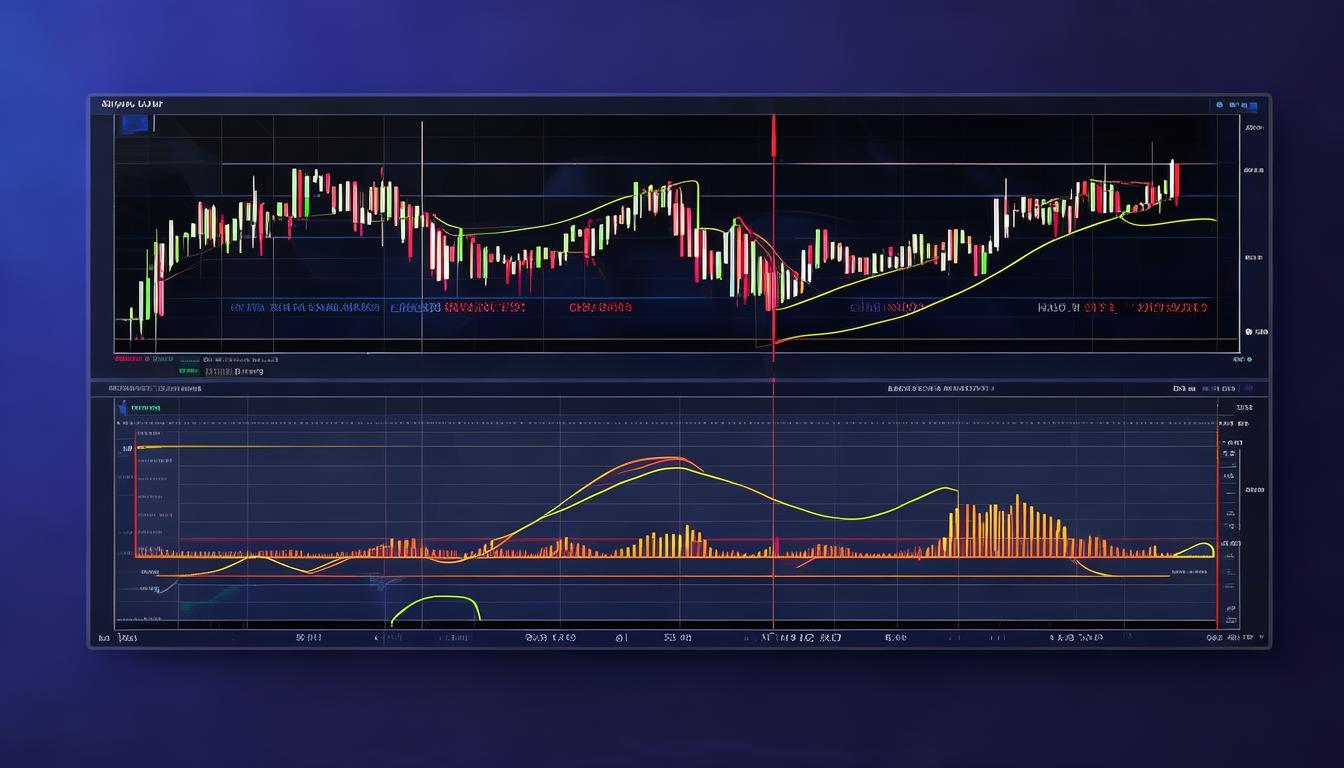Screen dimensions: 1344x768
Task: Click the peak of the yellow curve in lower panel
Action: pos(681,466)
